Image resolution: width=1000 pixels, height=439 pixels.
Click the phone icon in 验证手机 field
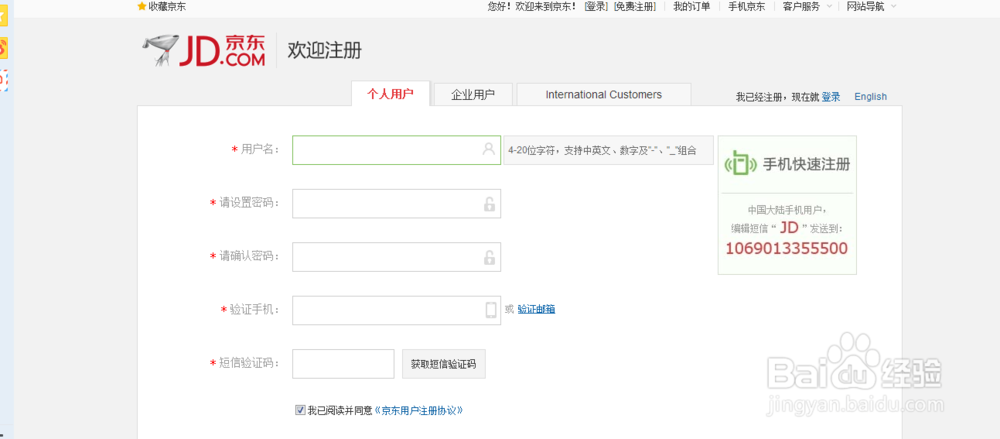[490, 310]
